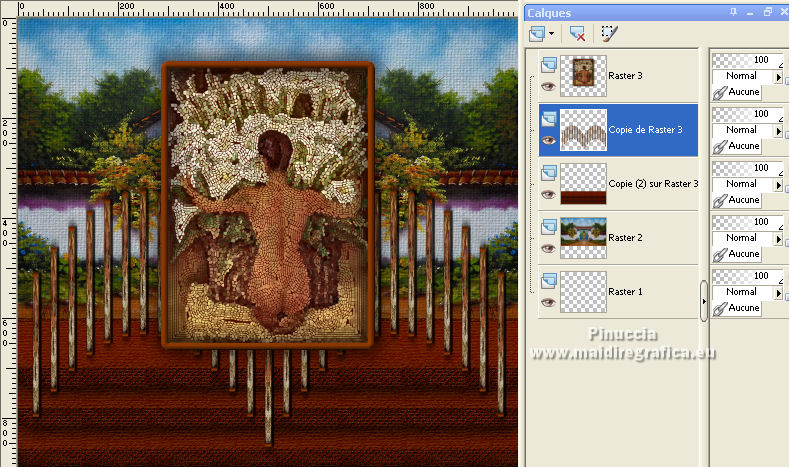Click the Edit Selection icon
Screen dimensions: 789x467
(x=609, y=34)
